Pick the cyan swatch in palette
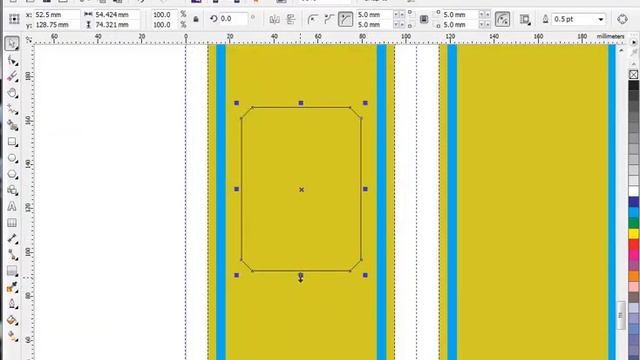The width and height of the screenshot is (640, 360). point(633,213)
